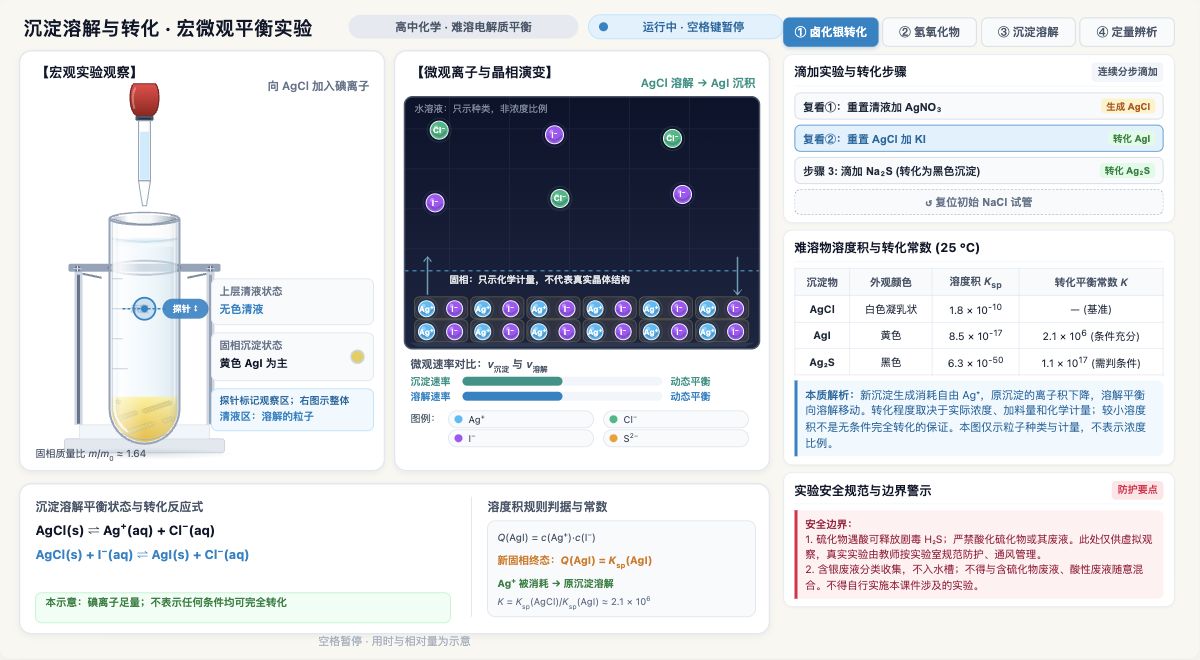
Task: Click the 新固相终态 Q(AgI)=Ksp line
Action: 574,560
